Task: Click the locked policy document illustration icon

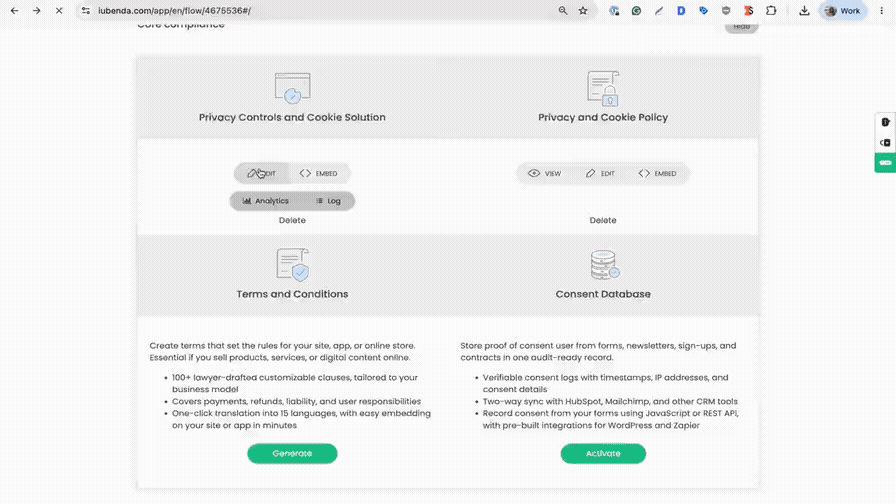Action: click(603, 89)
